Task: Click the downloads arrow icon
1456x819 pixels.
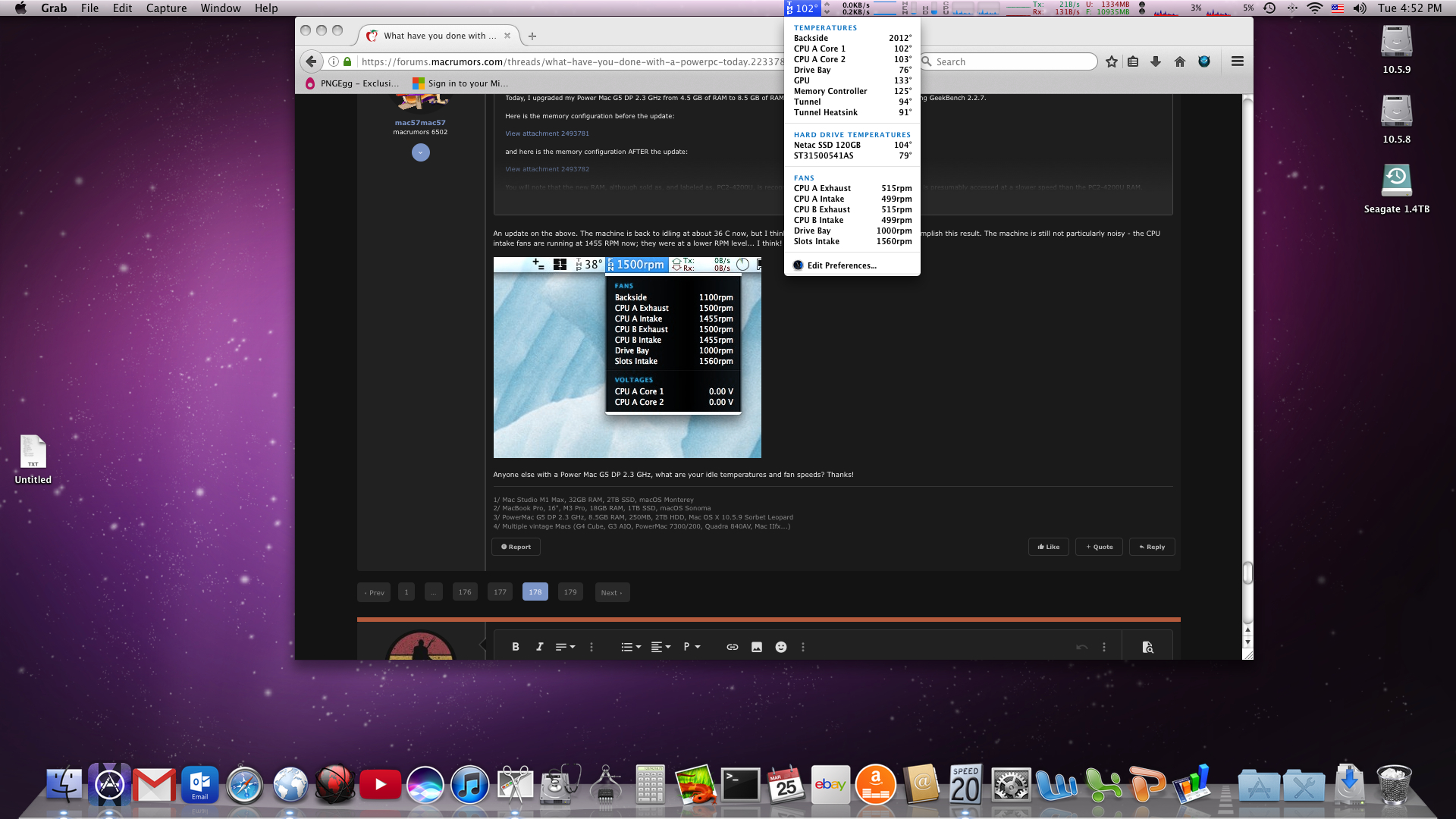Action: click(1156, 61)
